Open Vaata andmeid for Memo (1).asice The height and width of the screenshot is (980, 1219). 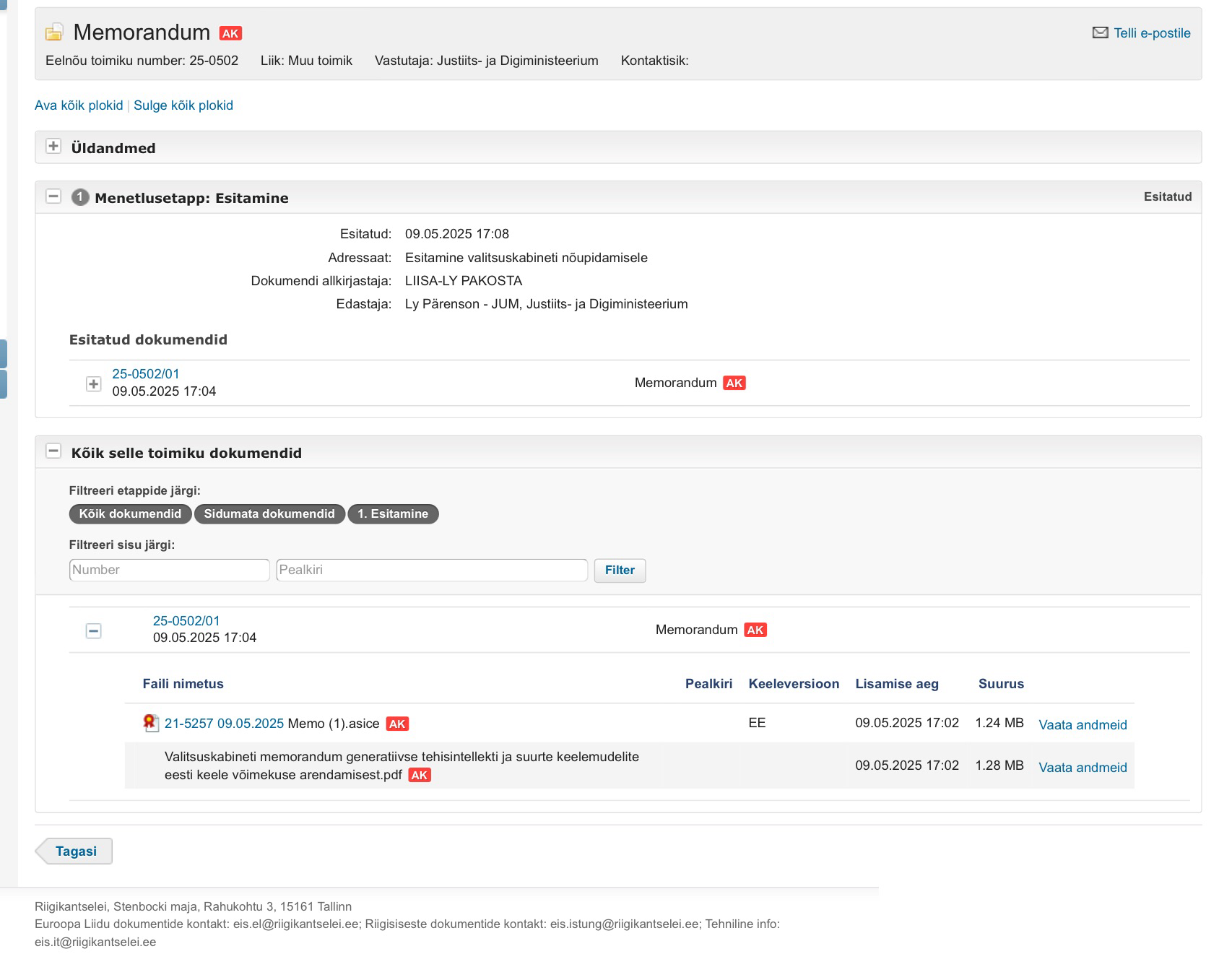click(x=1083, y=724)
